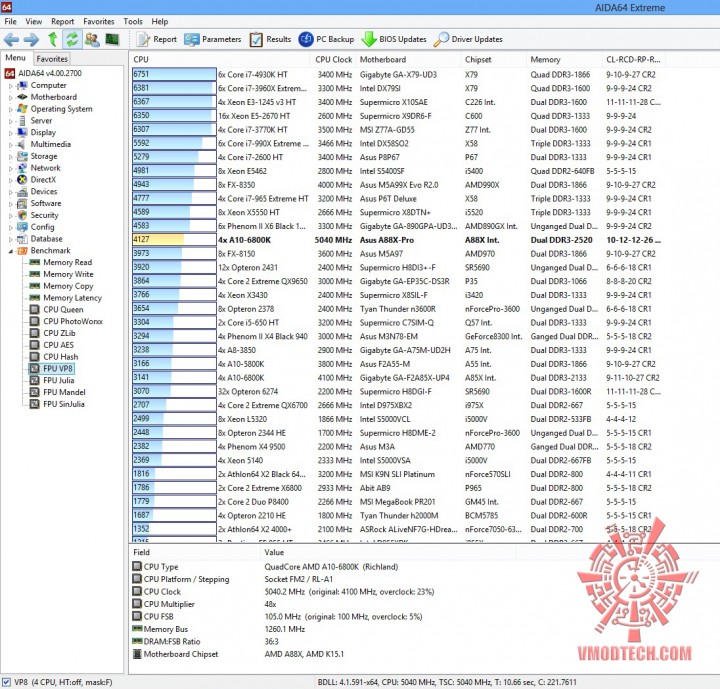Viewport: 720px width, 689px height.
Task: Open the Help menu
Action: (160, 21)
